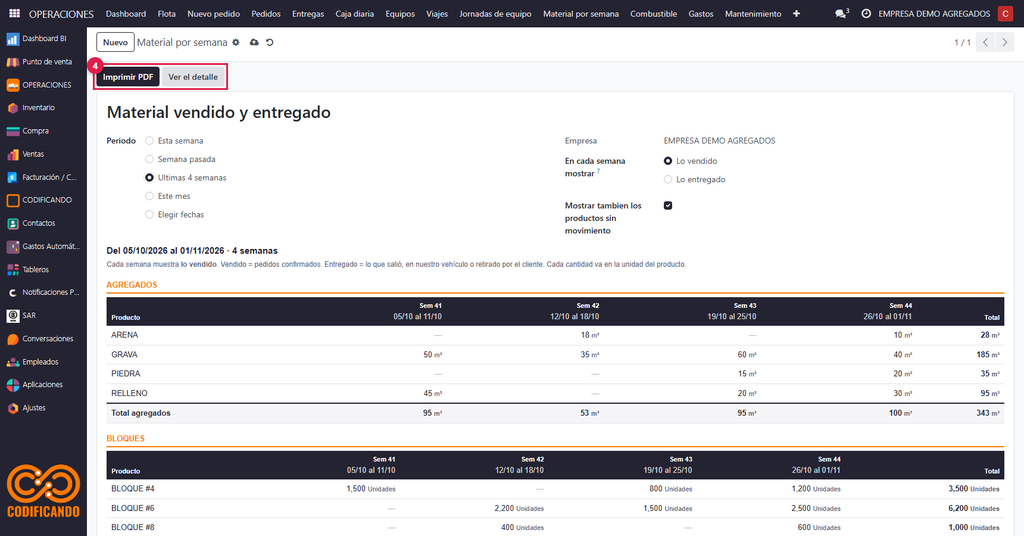The width and height of the screenshot is (1024, 536).
Task: Open the Conversaciones app
Action: click(x=43, y=339)
